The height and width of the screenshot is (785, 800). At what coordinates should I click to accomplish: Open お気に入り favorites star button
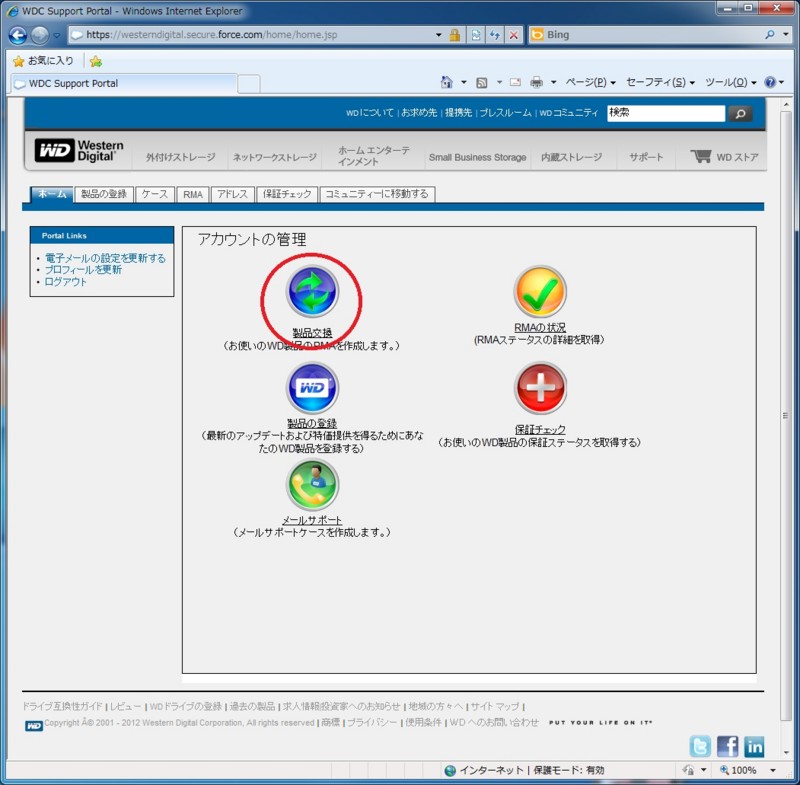coord(43,61)
